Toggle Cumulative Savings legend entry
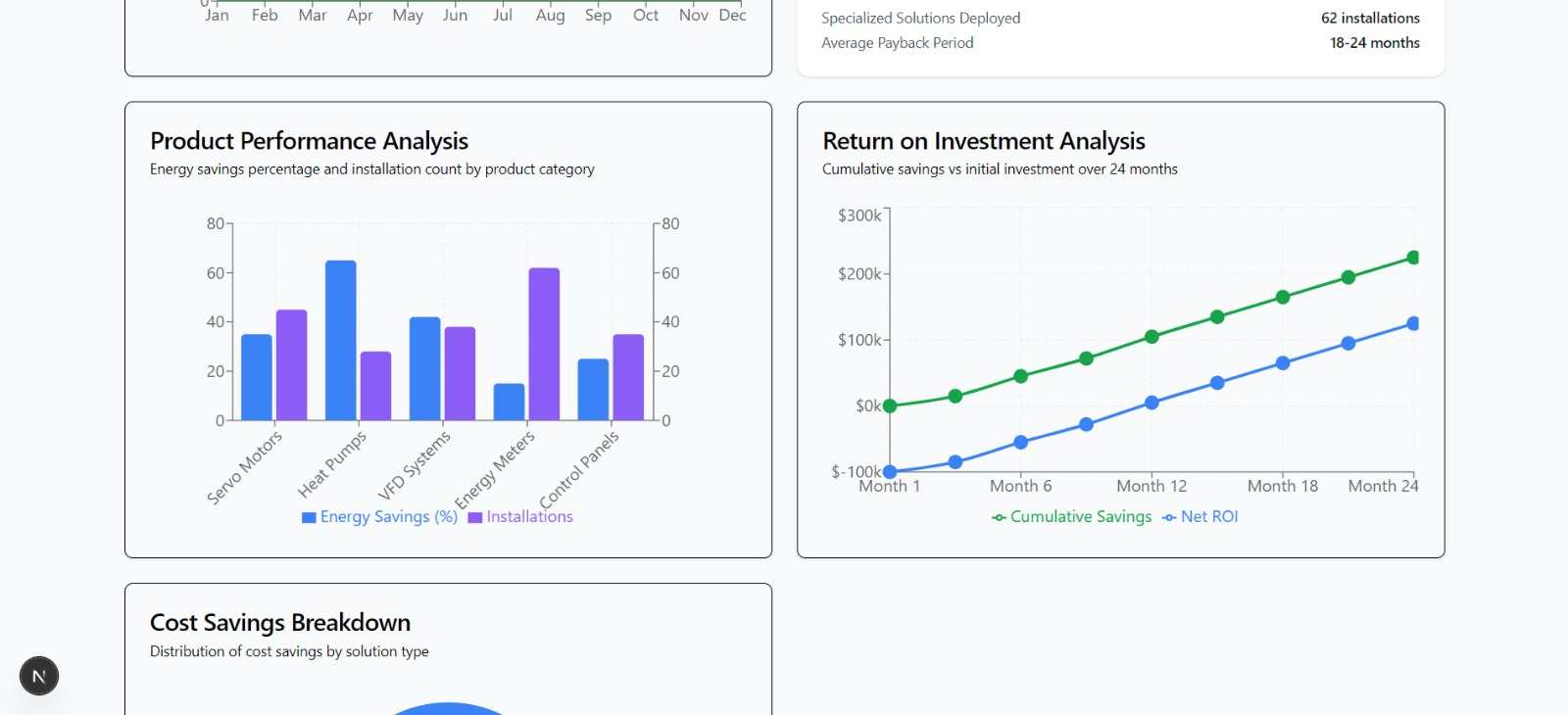The image size is (1568, 715). click(1072, 517)
